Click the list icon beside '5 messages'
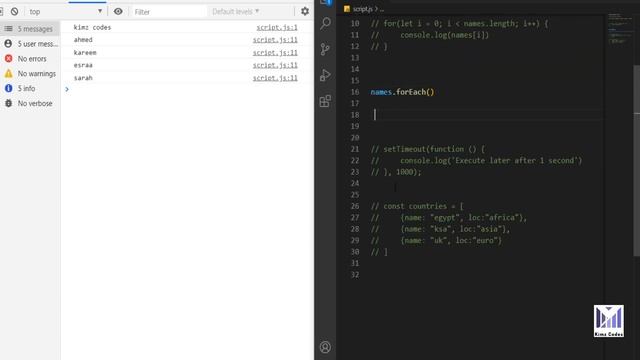 [x=8, y=29]
